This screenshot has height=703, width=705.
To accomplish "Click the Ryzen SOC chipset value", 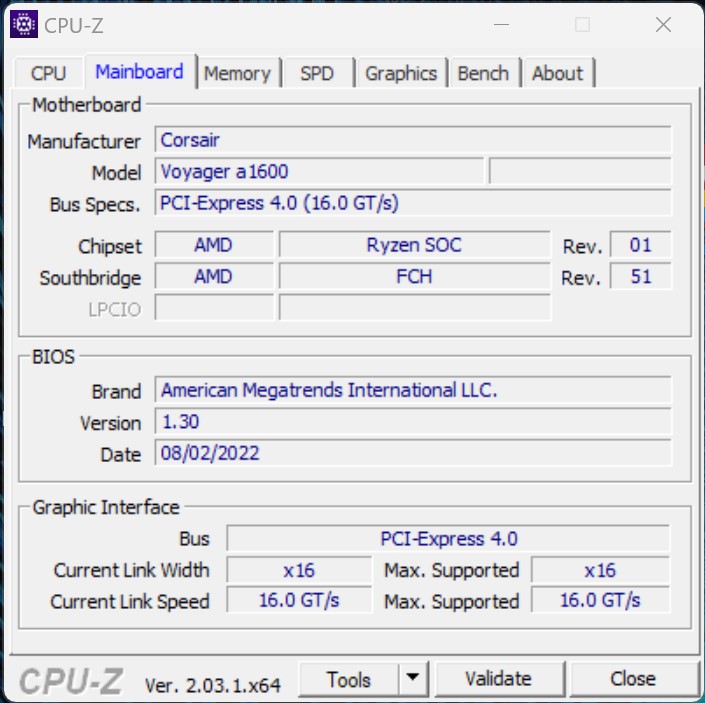I will 415,245.
